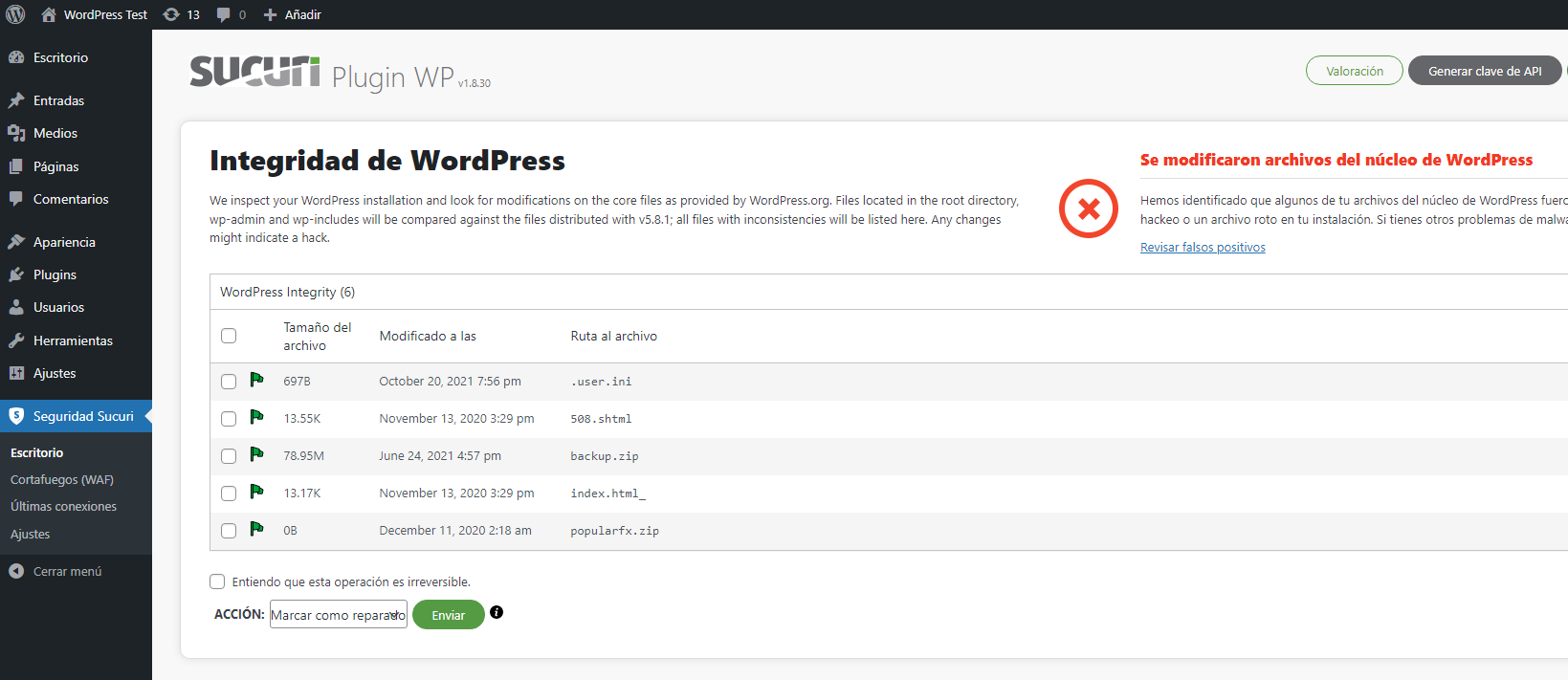Open the 'Revisar falsos positivos' link
The height and width of the screenshot is (680, 1568).
pyautogui.click(x=1203, y=247)
